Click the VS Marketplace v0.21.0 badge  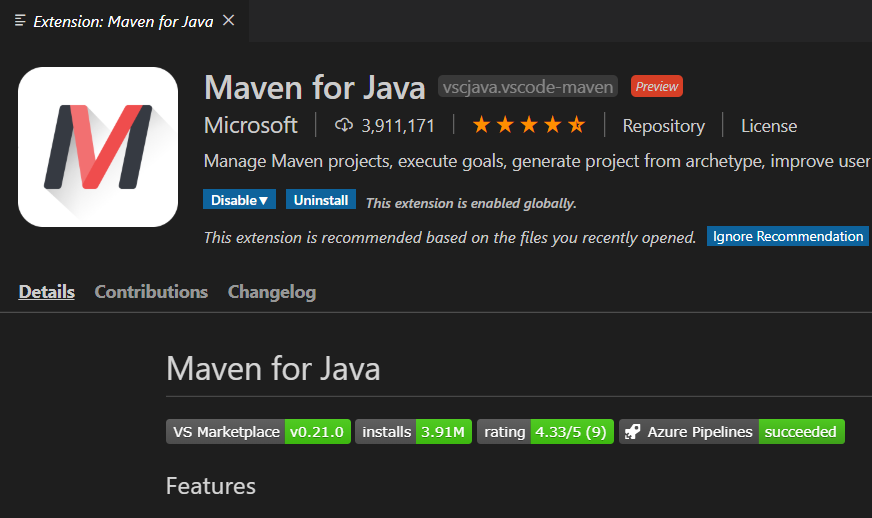pyautogui.click(x=258, y=432)
